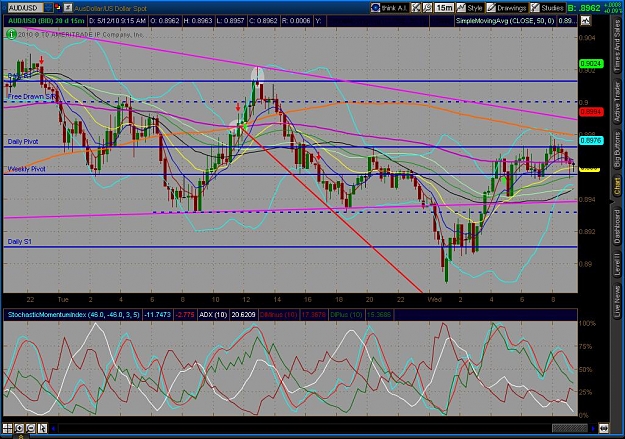Click the L: 0.8957 low value

coord(230,21)
